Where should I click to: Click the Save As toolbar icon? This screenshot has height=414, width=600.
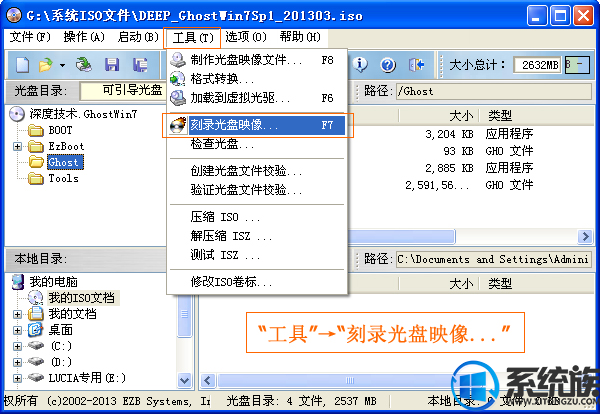[140, 65]
